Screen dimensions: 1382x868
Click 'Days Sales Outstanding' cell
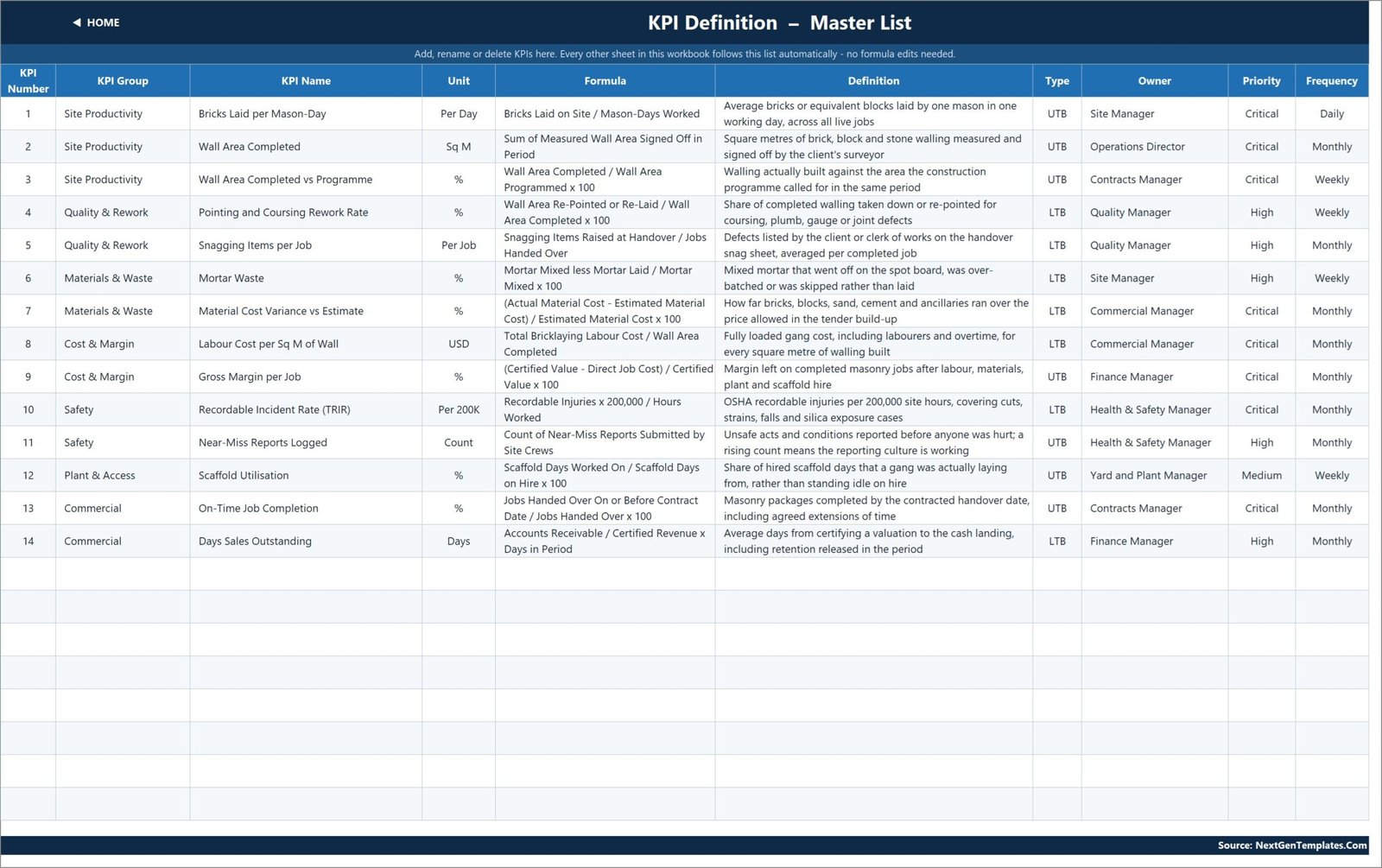pos(306,541)
